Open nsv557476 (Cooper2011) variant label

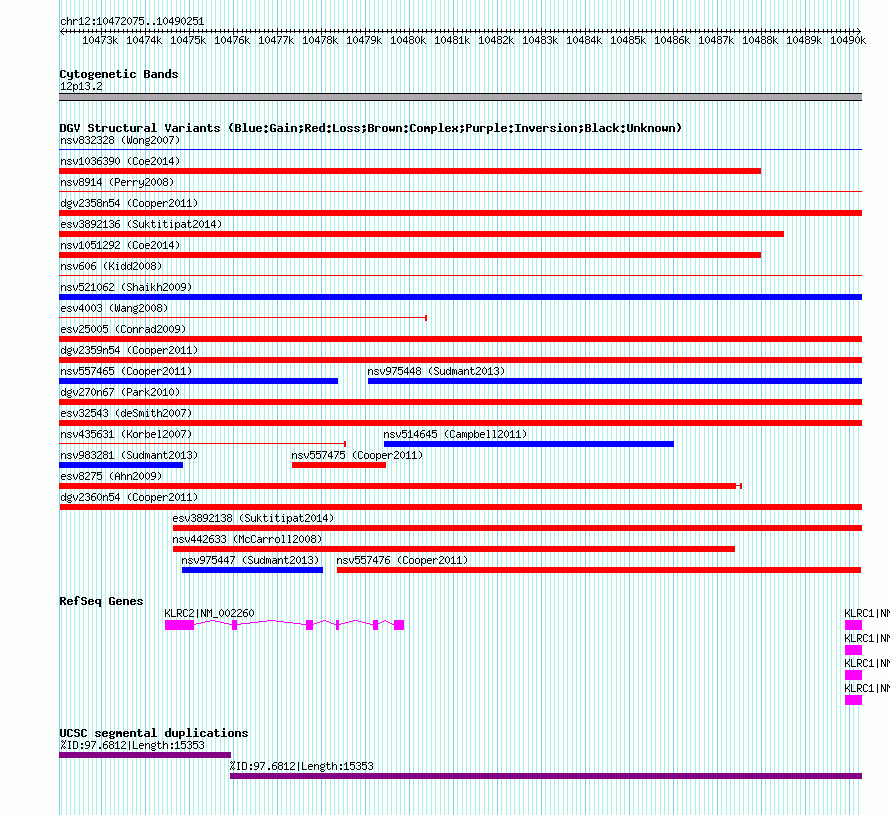pos(402,560)
